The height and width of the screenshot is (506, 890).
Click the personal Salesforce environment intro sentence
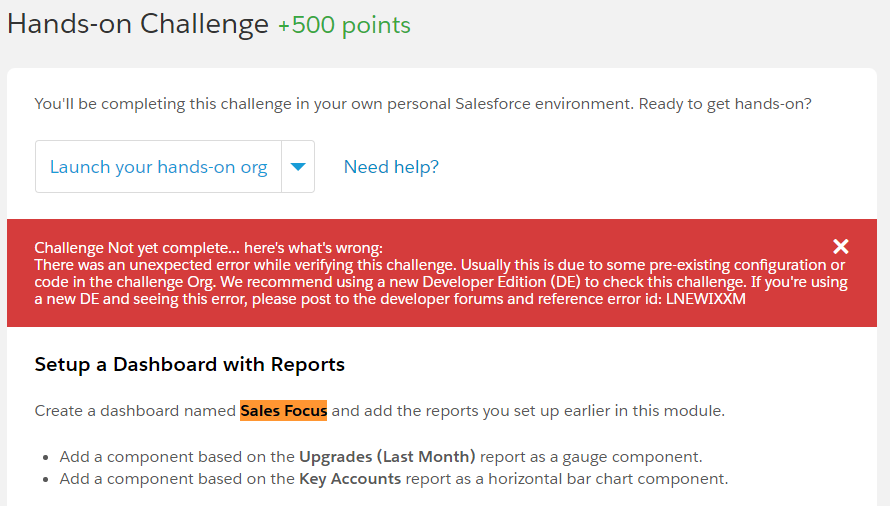point(333,103)
